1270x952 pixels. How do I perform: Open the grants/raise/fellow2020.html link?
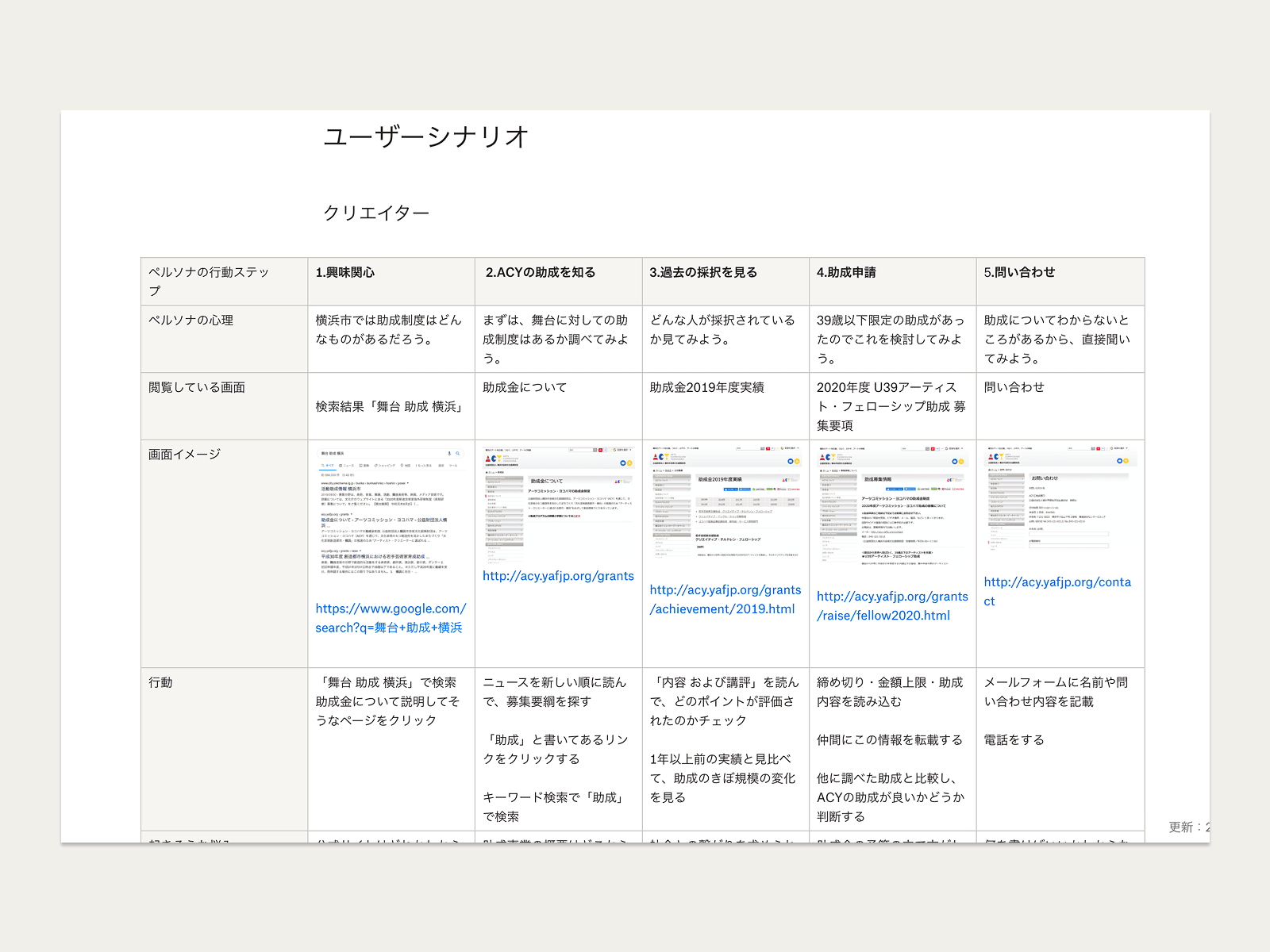tap(892, 606)
